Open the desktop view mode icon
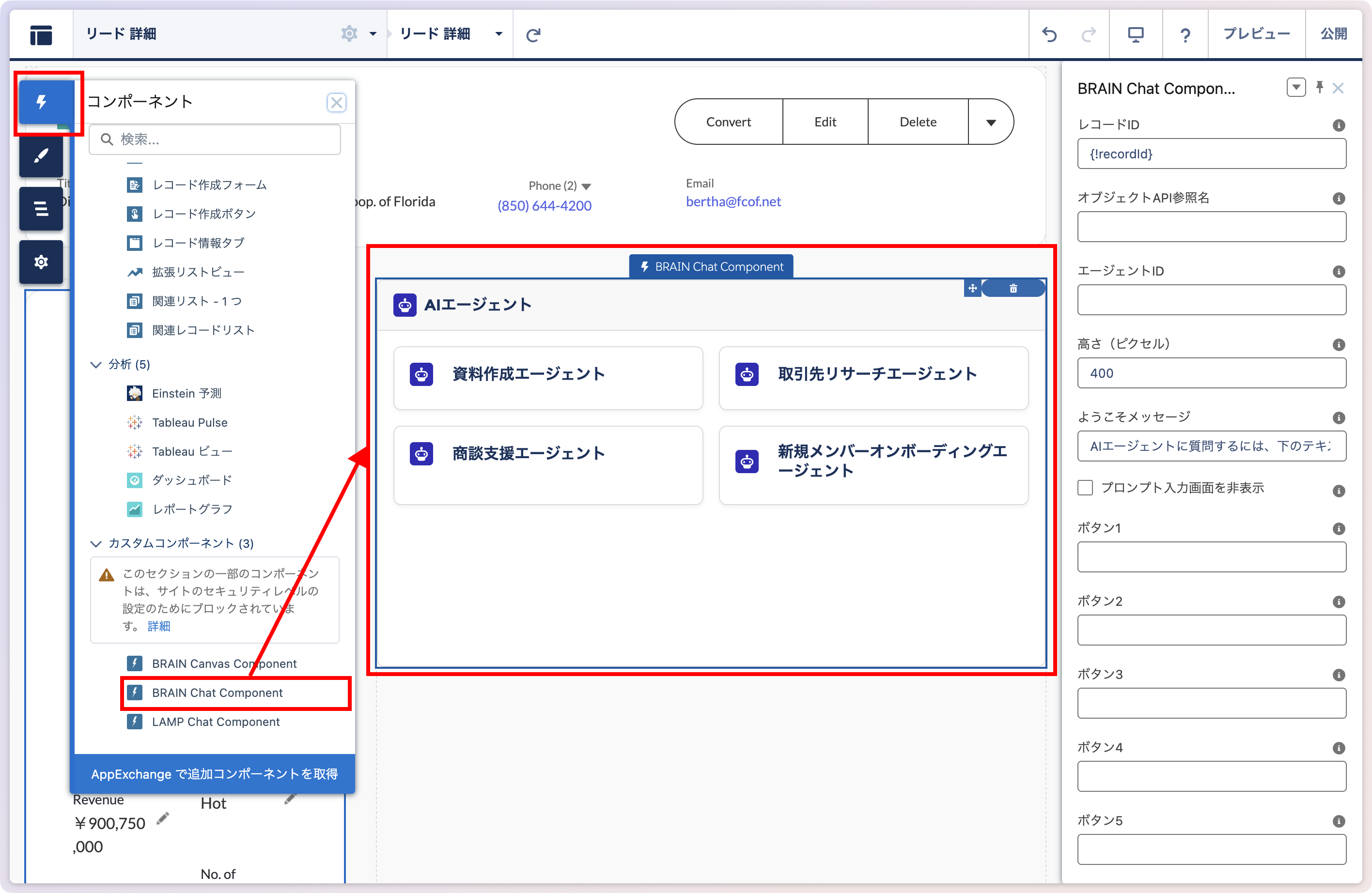Screen dimensions: 1372x893 1135,34
